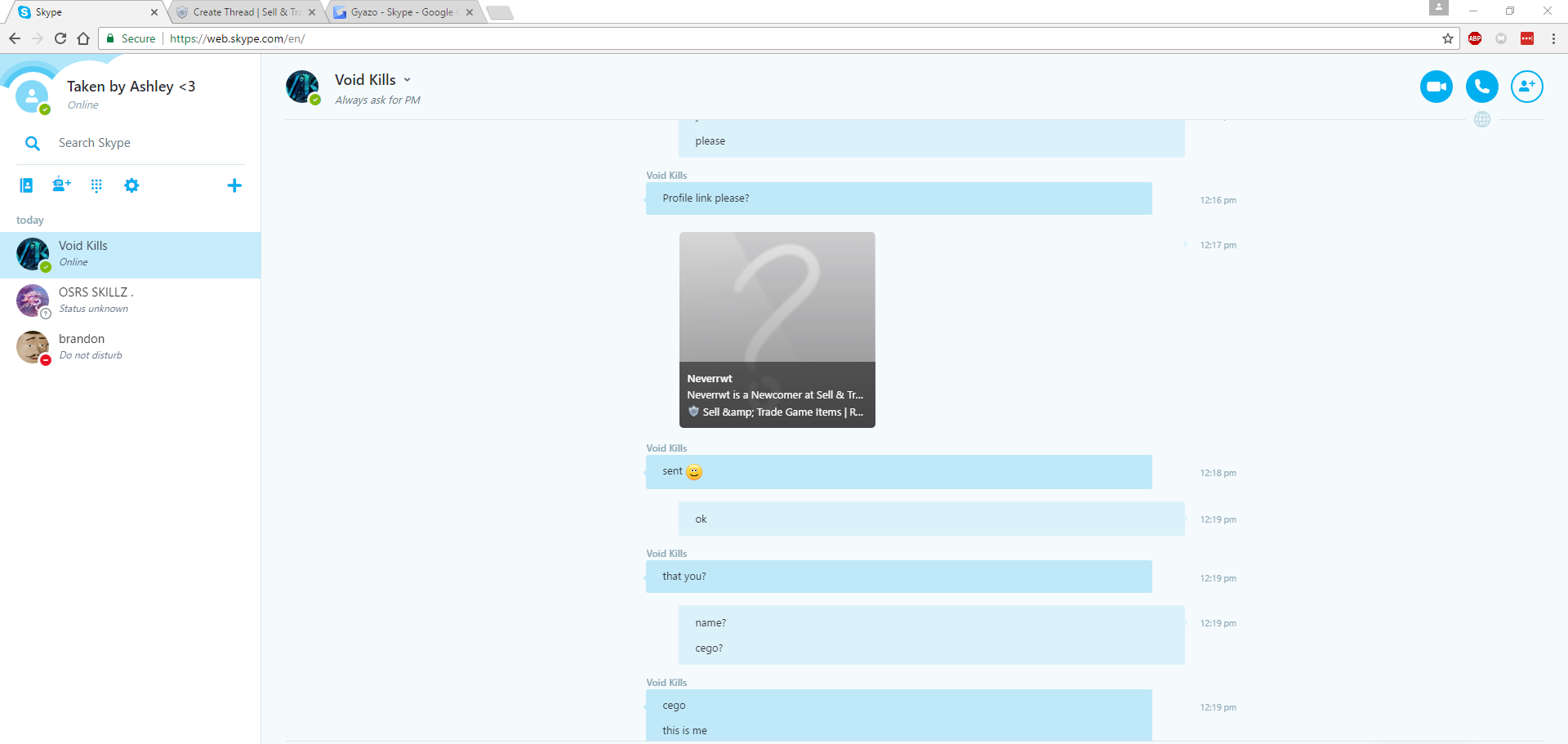Go forward to the next page
This screenshot has height=744, width=1568.
(38, 38)
